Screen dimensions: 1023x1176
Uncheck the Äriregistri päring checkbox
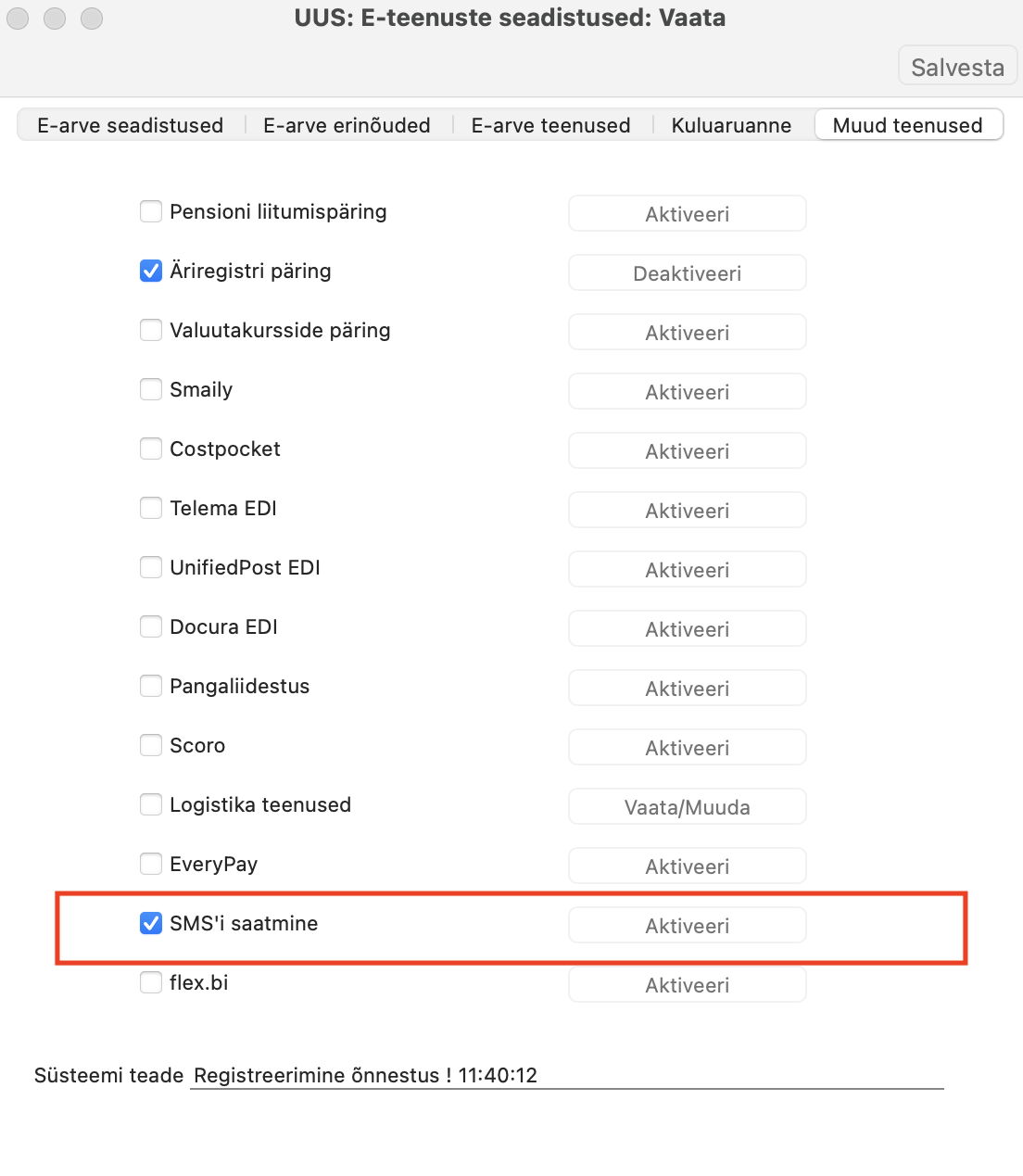pos(151,271)
